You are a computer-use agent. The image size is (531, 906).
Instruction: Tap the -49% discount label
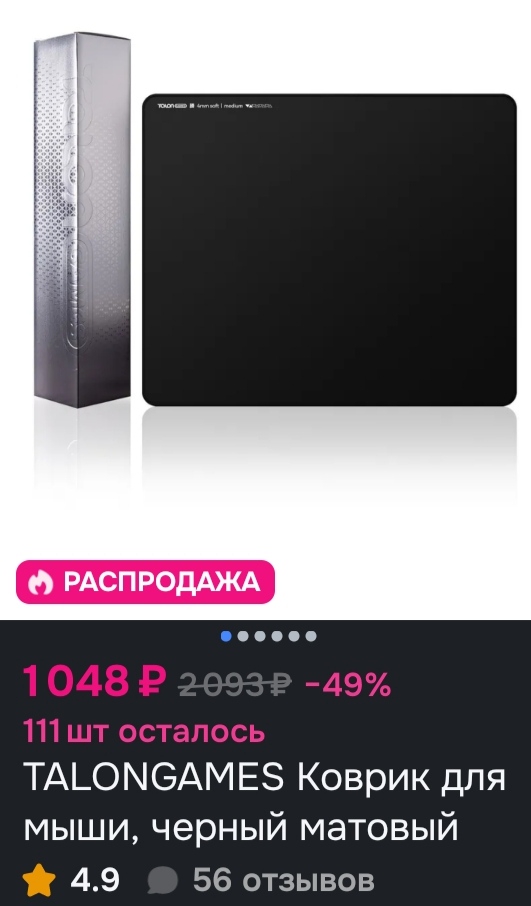348,685
